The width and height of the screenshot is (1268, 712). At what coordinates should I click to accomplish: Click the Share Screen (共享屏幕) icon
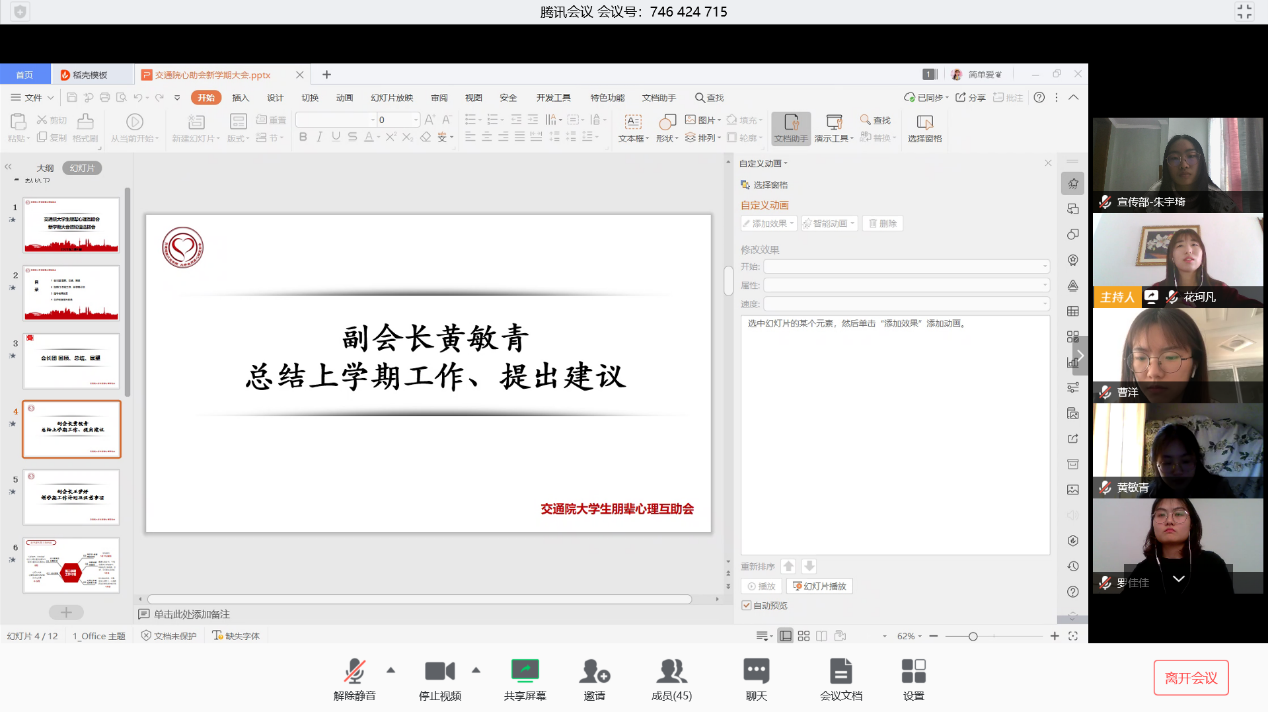point(525,671)
